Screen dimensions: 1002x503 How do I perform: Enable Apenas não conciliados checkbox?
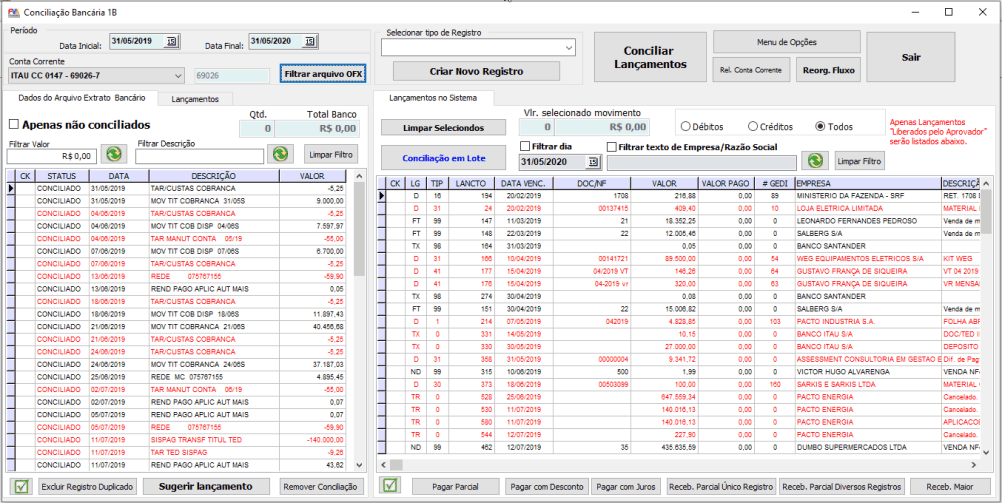pyautogui.click(x=14, y=125)
